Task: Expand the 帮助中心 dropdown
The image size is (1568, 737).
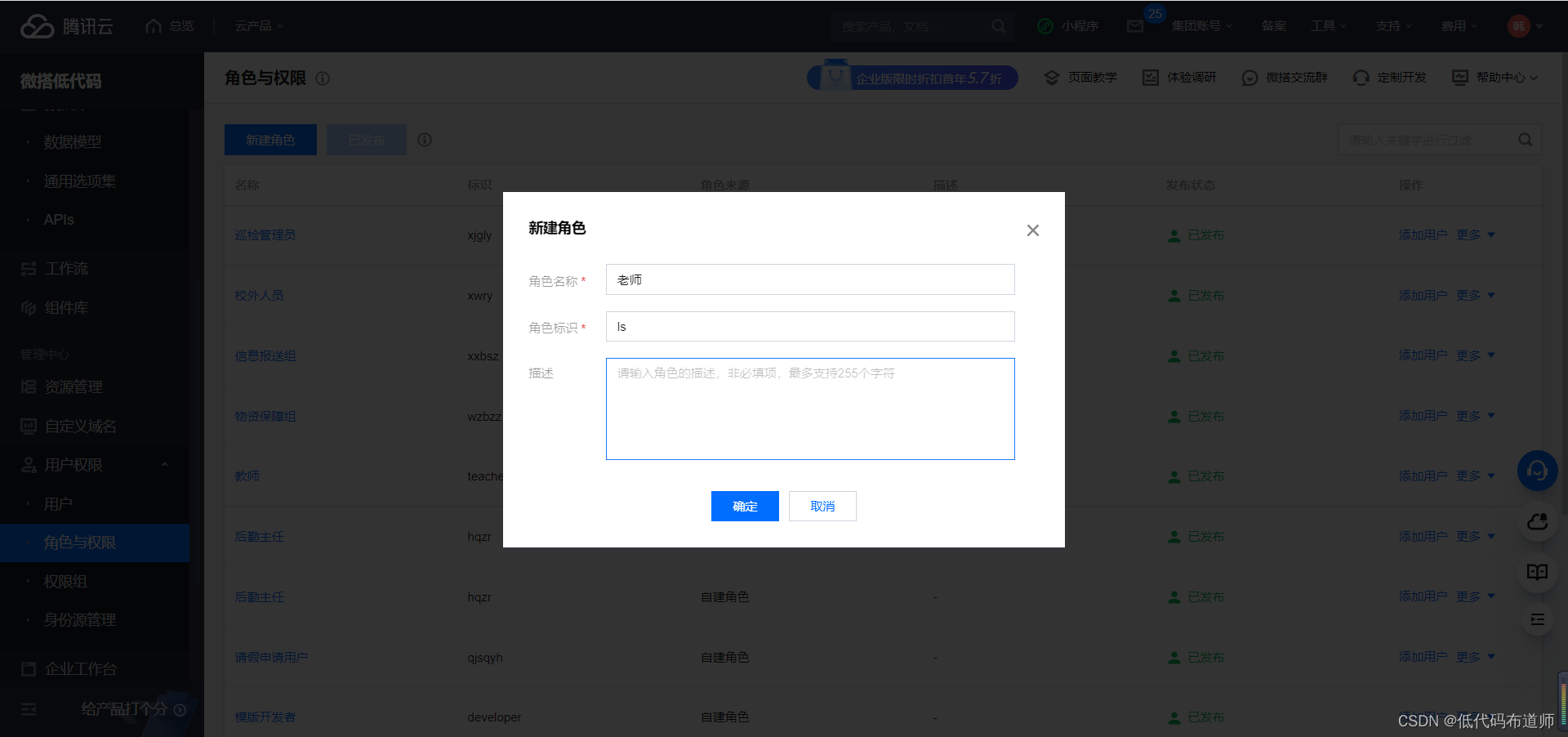Action: (1494, 78)
